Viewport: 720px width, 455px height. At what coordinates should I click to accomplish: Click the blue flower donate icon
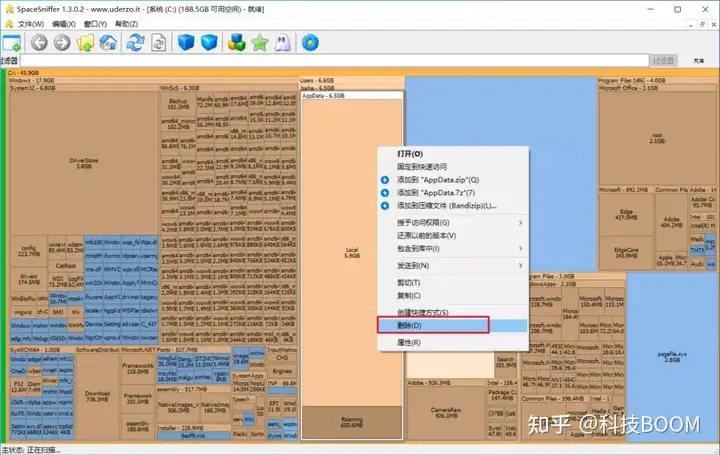click(310, 43)
